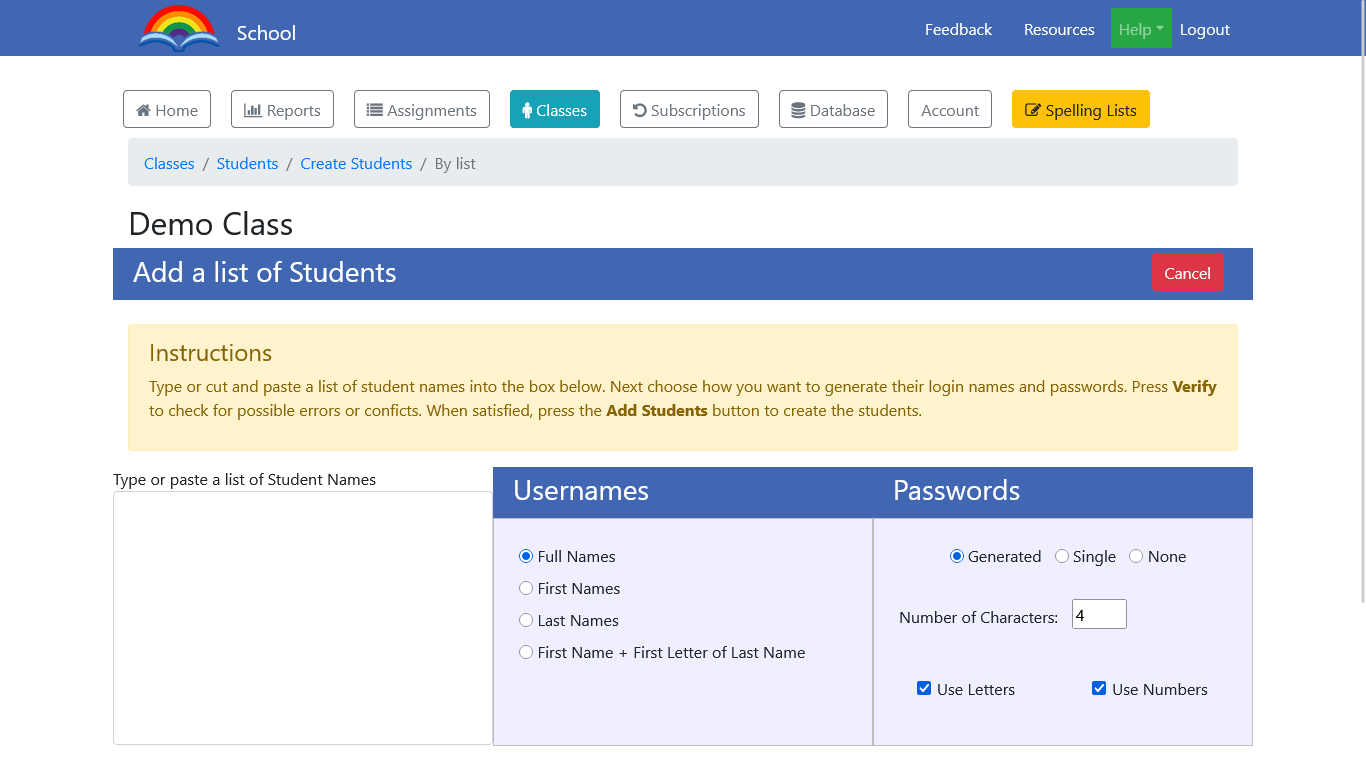Image resolution: width=1366 pixels, height=768 pixels.
Task: Open the Assignments tab
Action: 422,110
